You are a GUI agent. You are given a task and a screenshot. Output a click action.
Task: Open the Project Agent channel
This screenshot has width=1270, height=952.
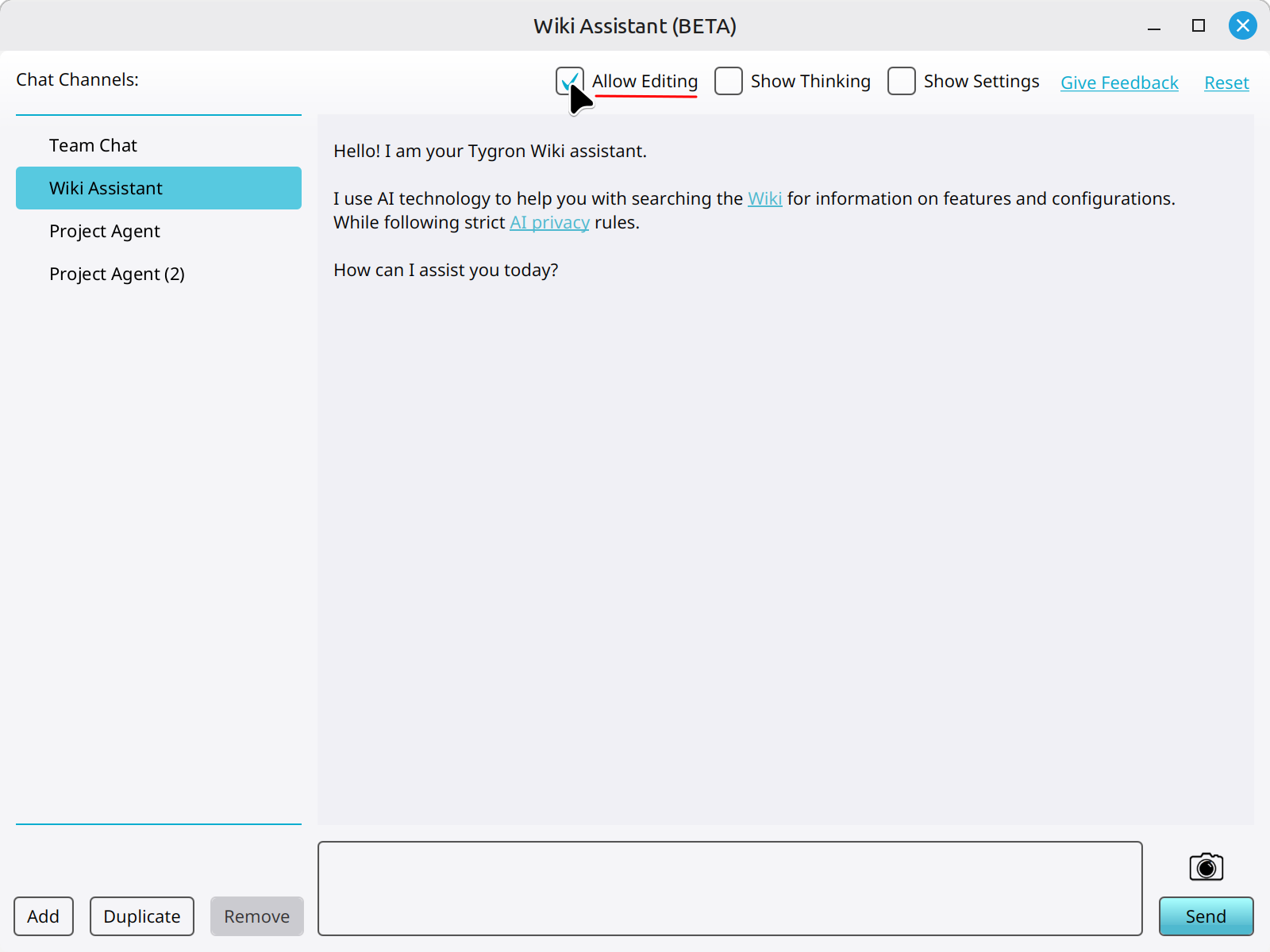(159, 231)
